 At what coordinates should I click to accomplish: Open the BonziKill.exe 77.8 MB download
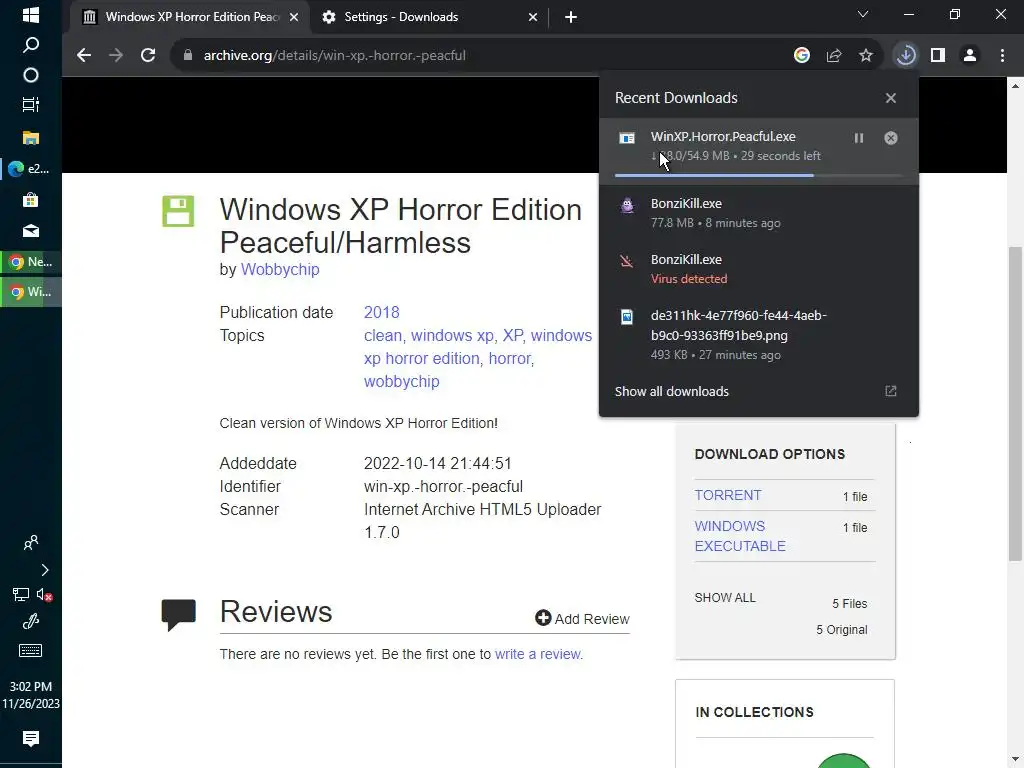(x=759, y=213)
